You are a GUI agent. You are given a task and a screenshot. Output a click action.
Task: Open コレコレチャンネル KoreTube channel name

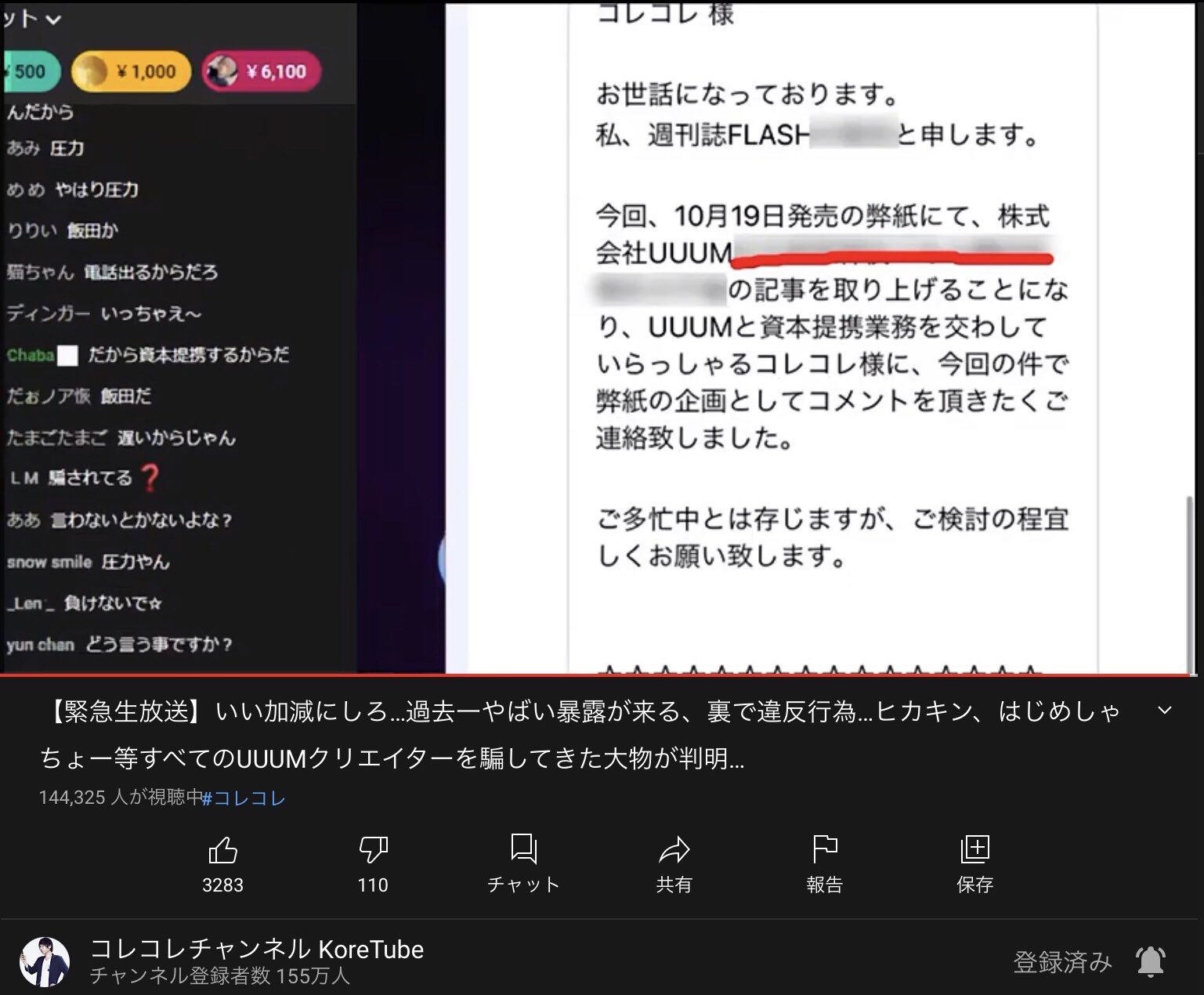tap(257, 949)
